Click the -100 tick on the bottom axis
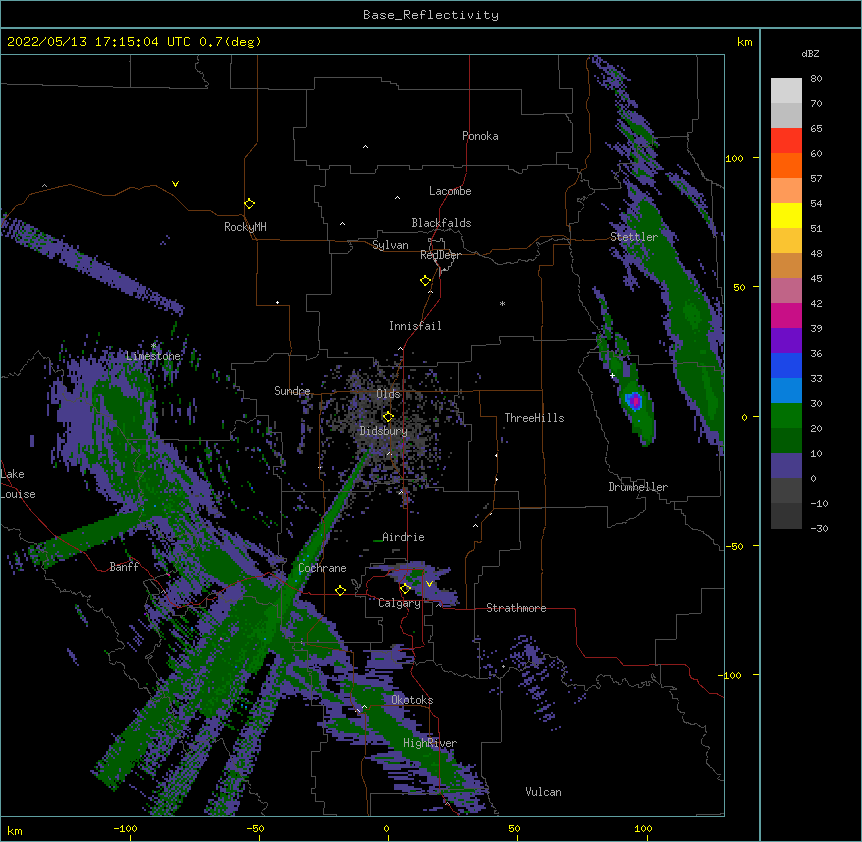Screen dimensions: 862x842 pos(126,829)
